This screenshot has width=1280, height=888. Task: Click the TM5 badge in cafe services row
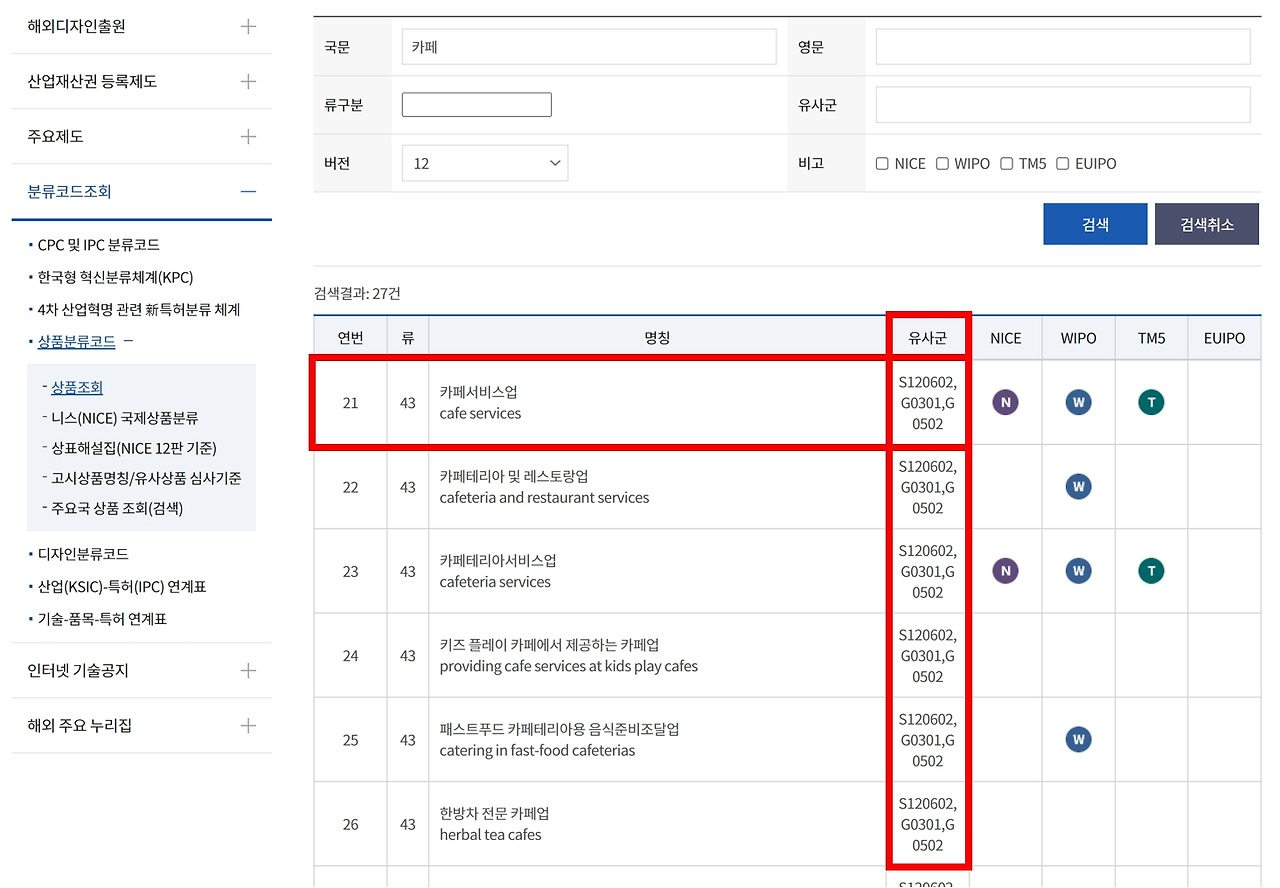(x=1151, y=403)
